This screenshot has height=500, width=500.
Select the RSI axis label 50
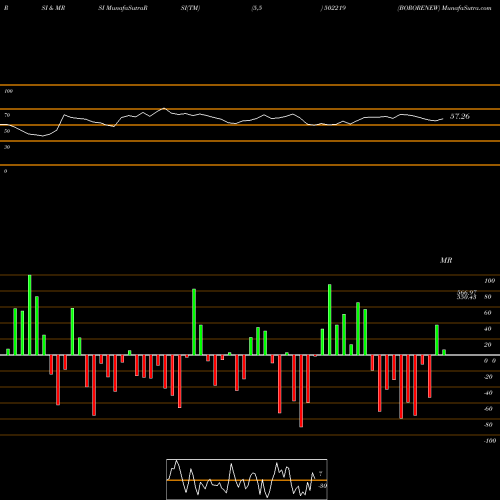[7, 131]
